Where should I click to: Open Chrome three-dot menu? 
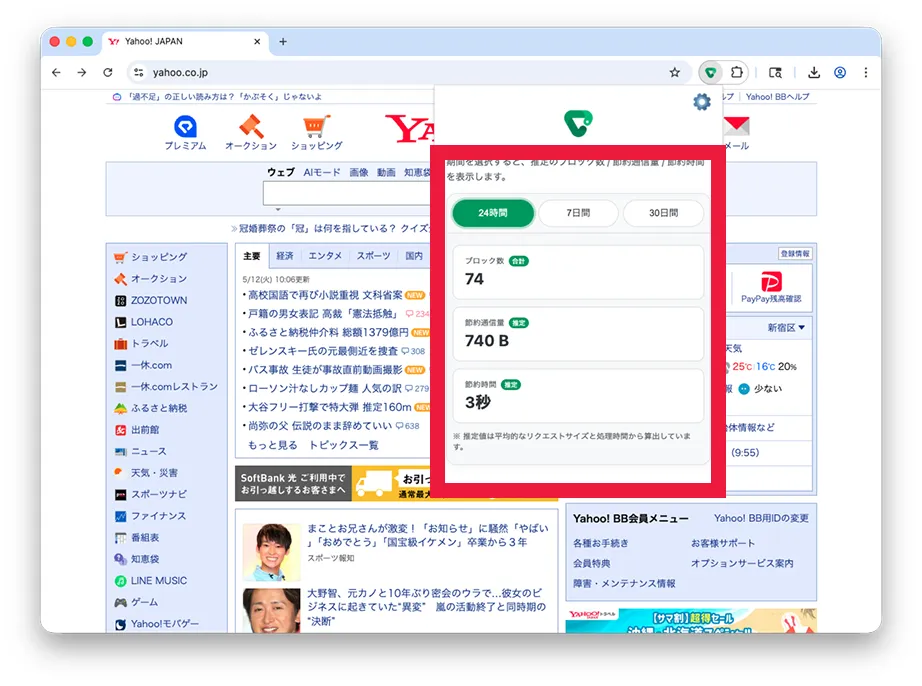(x=866, y=73)
